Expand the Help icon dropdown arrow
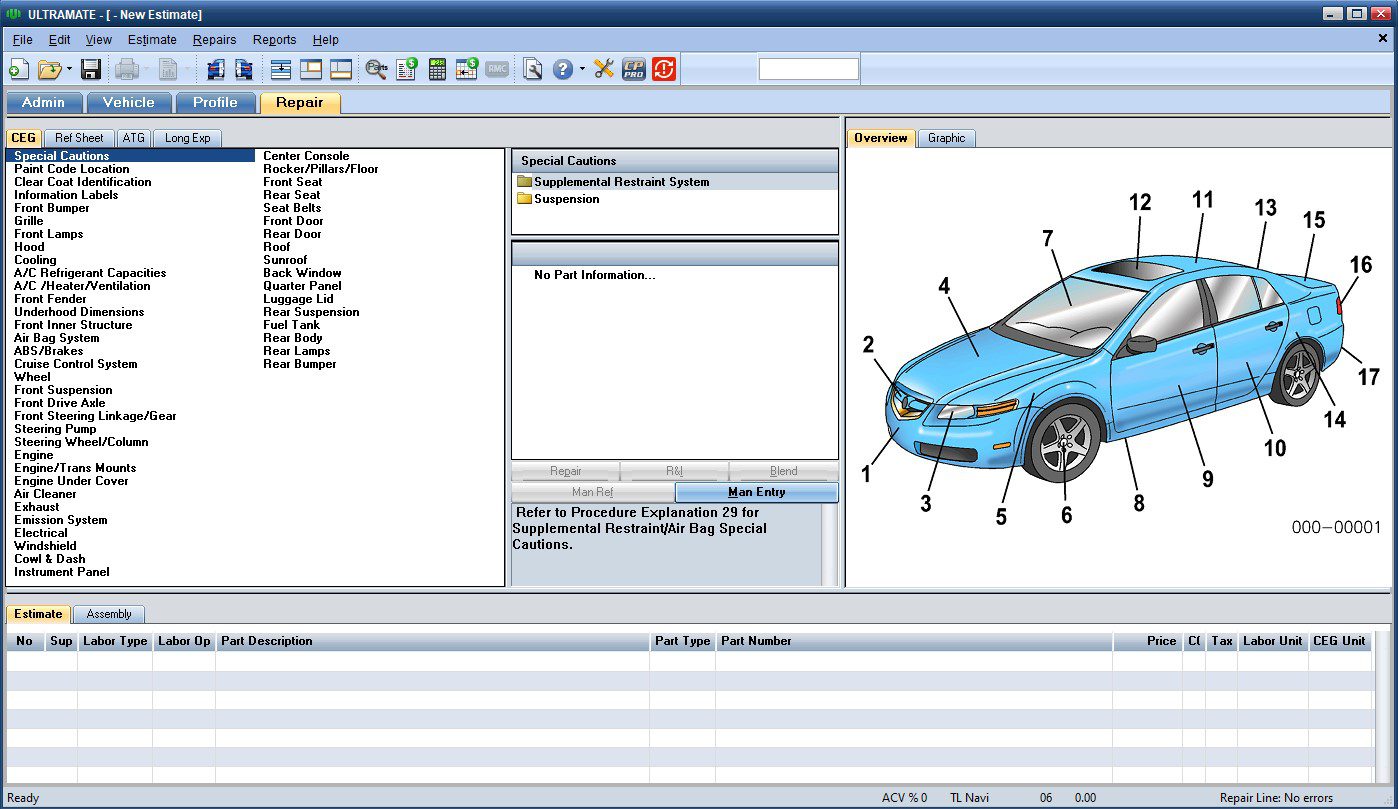Screen dimensions: 1398x809 582,69
